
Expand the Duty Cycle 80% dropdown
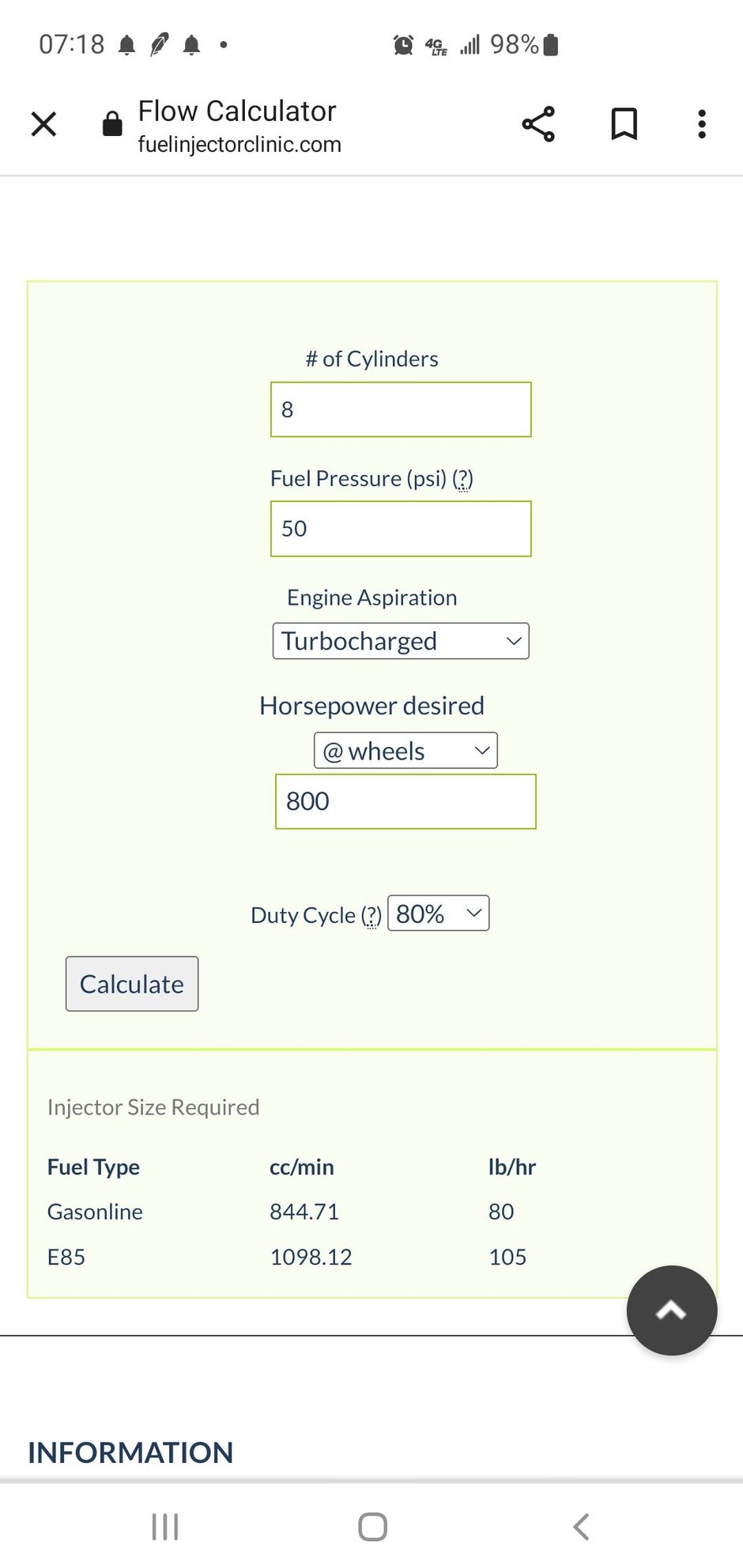tap(439, 914)
